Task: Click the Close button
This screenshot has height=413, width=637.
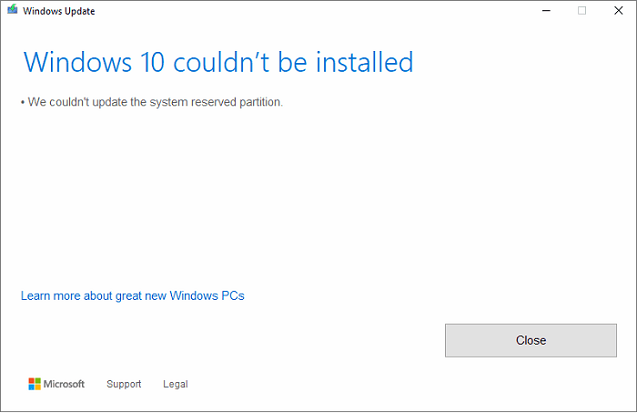Action: tap(531, 340)
